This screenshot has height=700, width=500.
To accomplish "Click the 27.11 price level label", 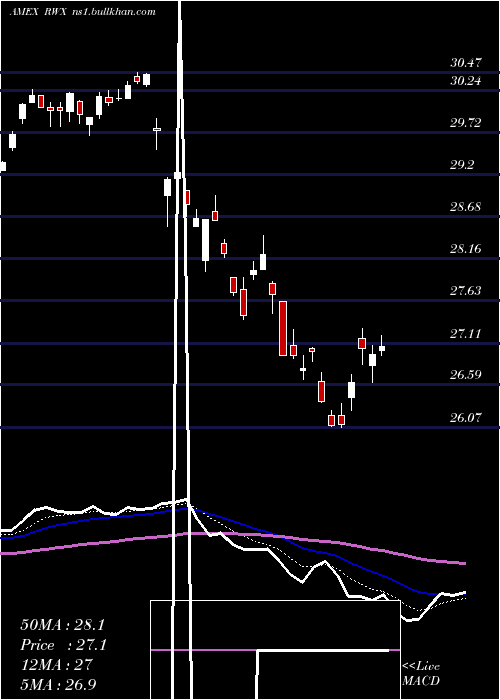I will pos(466,333).
